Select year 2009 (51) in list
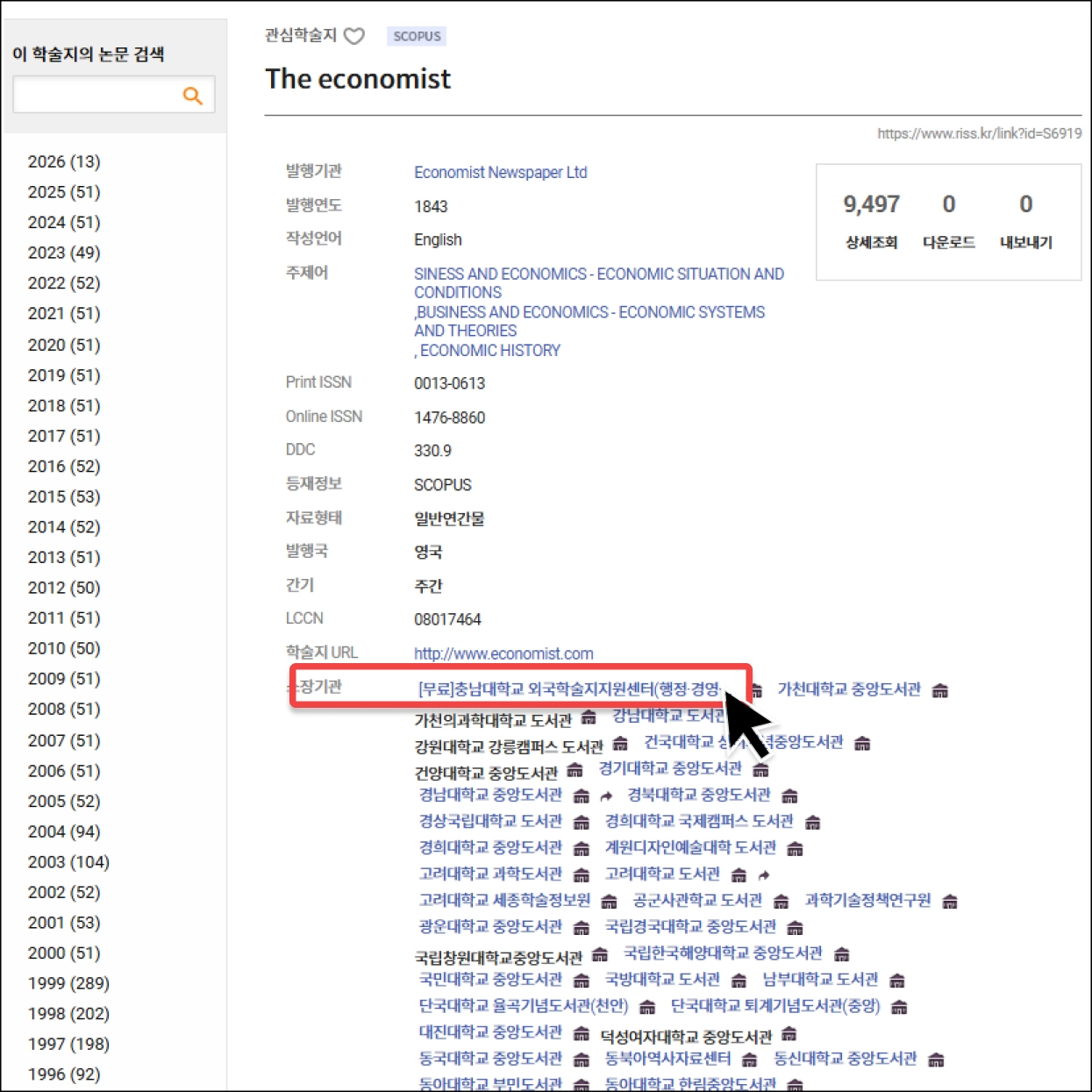The height and width of the screenshot is (1092, 1092). (64, 679)
